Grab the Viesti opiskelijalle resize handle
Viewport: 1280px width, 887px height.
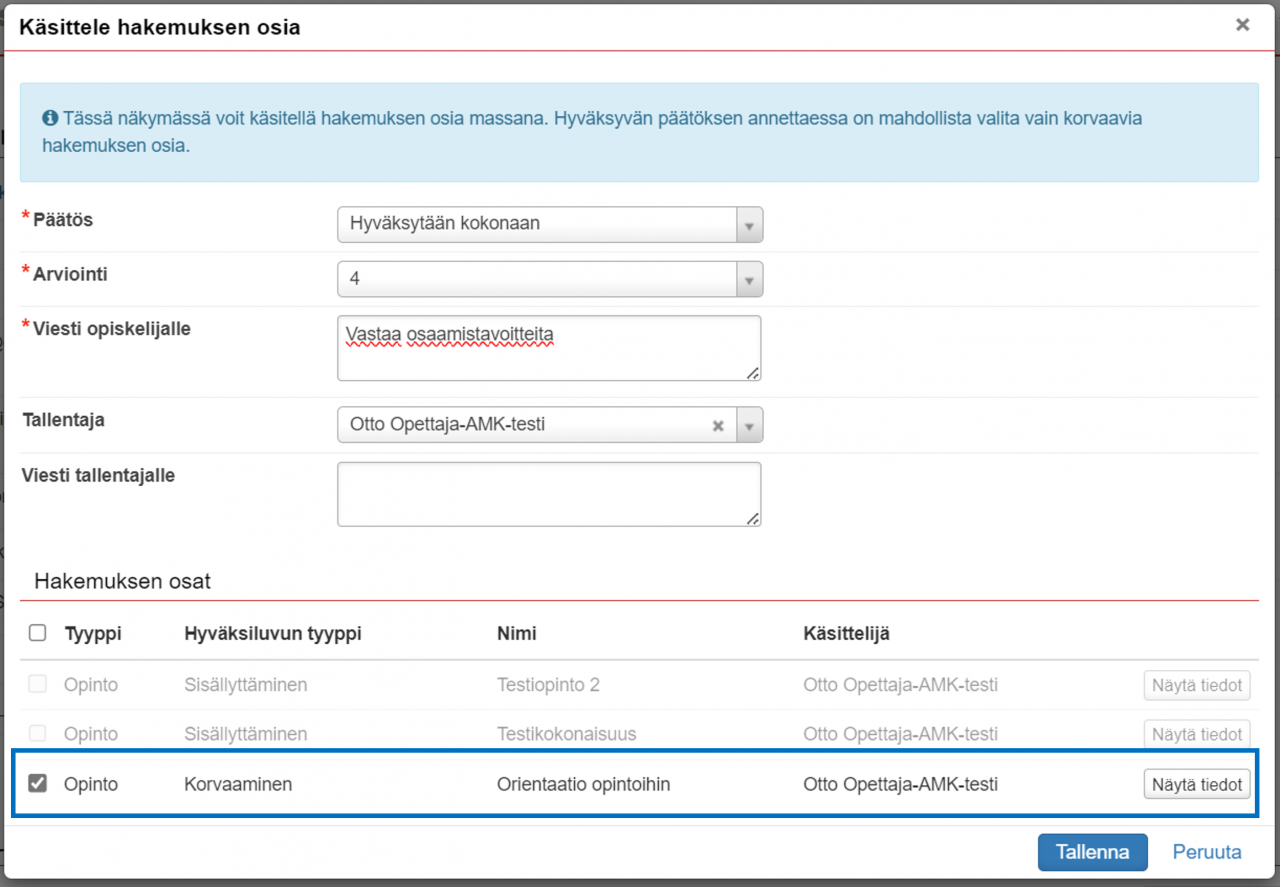[753, 373]
